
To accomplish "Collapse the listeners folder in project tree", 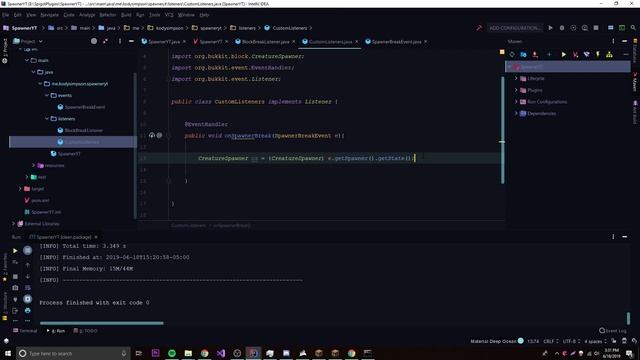I will [47, 118].
